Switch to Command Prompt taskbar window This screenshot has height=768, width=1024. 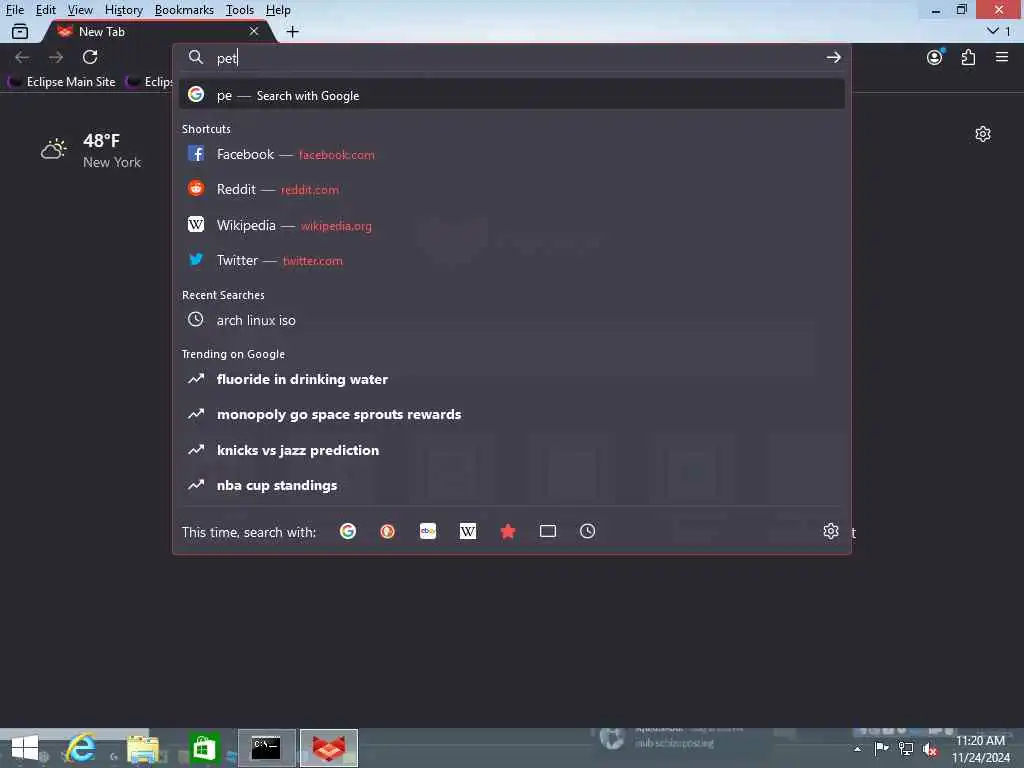point(266,748)
